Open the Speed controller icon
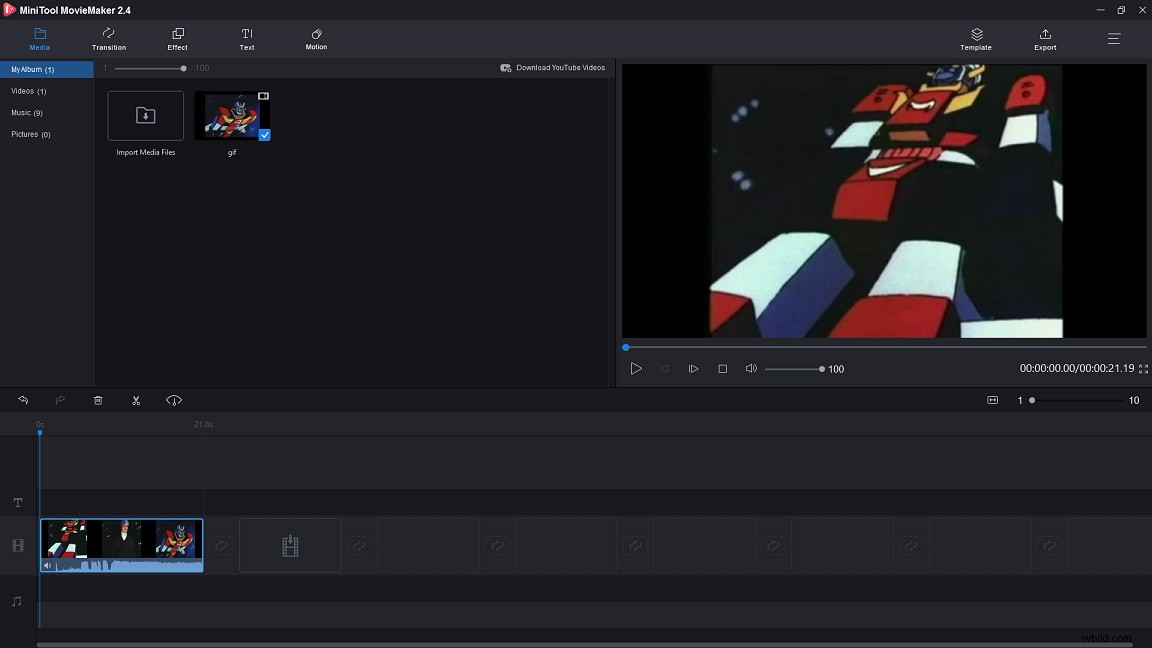This screenshot has width=1152, height=648. [x=173, y=400]
